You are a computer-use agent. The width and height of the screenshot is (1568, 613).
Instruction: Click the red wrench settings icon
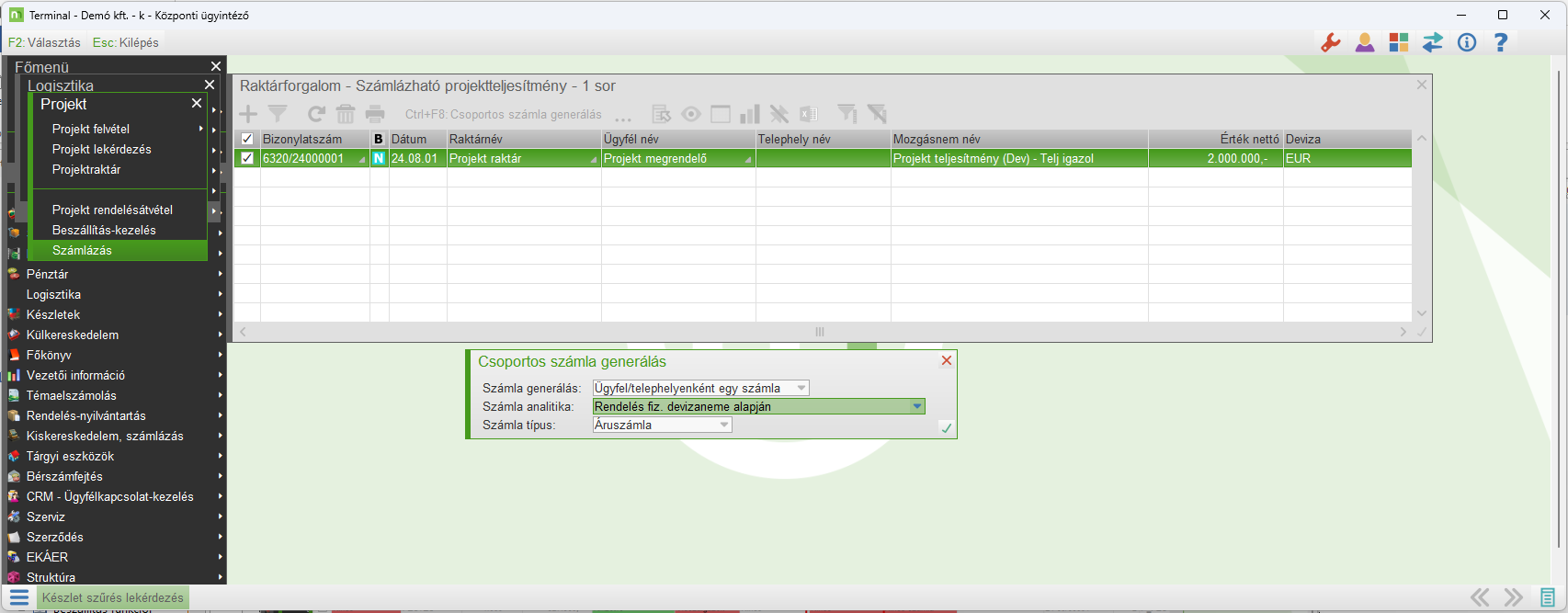pos(1330,42)
